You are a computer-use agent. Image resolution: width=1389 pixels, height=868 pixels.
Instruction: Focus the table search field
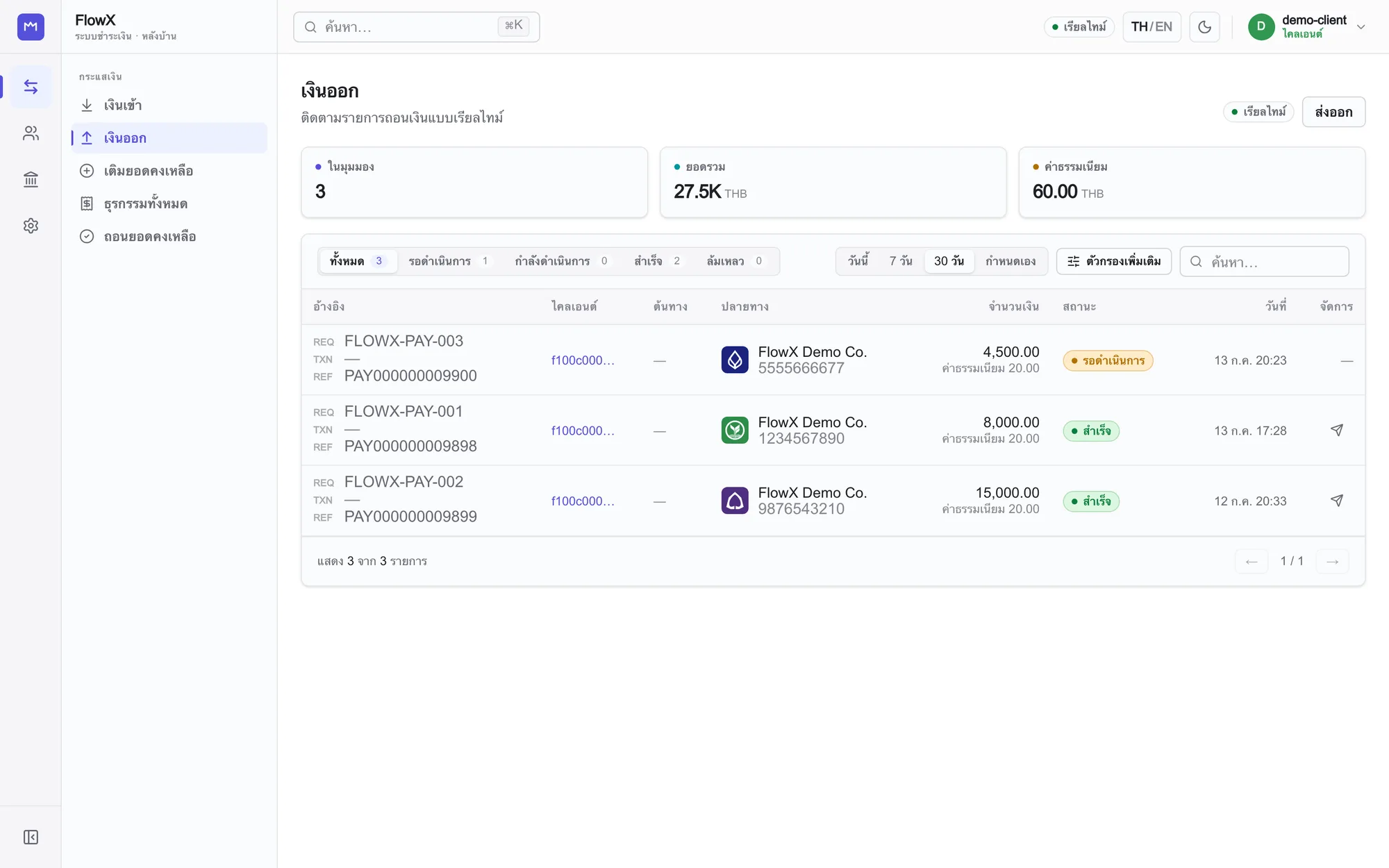pyautogui.click(x=1264, y=262)
